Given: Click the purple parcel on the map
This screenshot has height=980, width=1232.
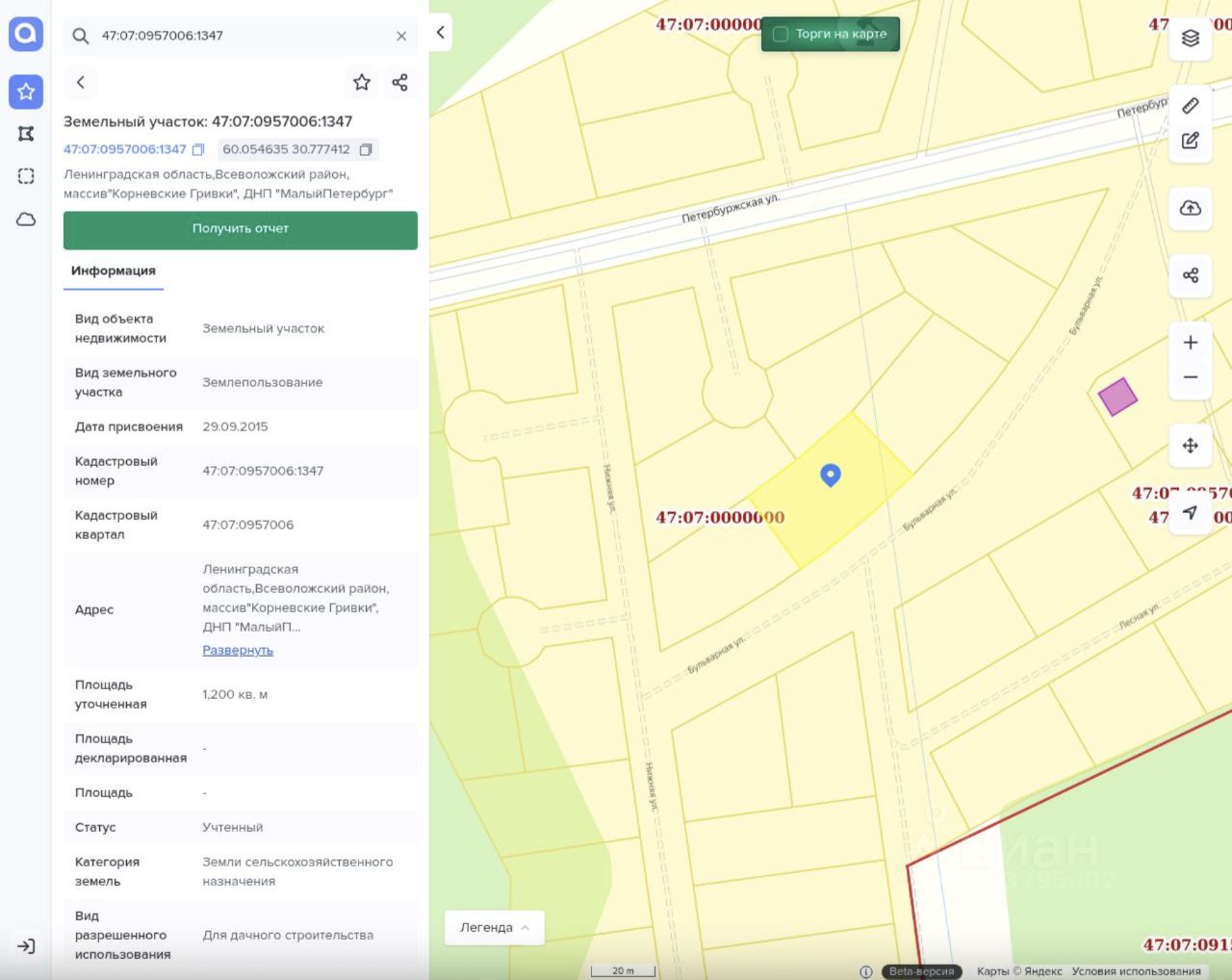Looking at the screenshot, I should coord(1117,396).
